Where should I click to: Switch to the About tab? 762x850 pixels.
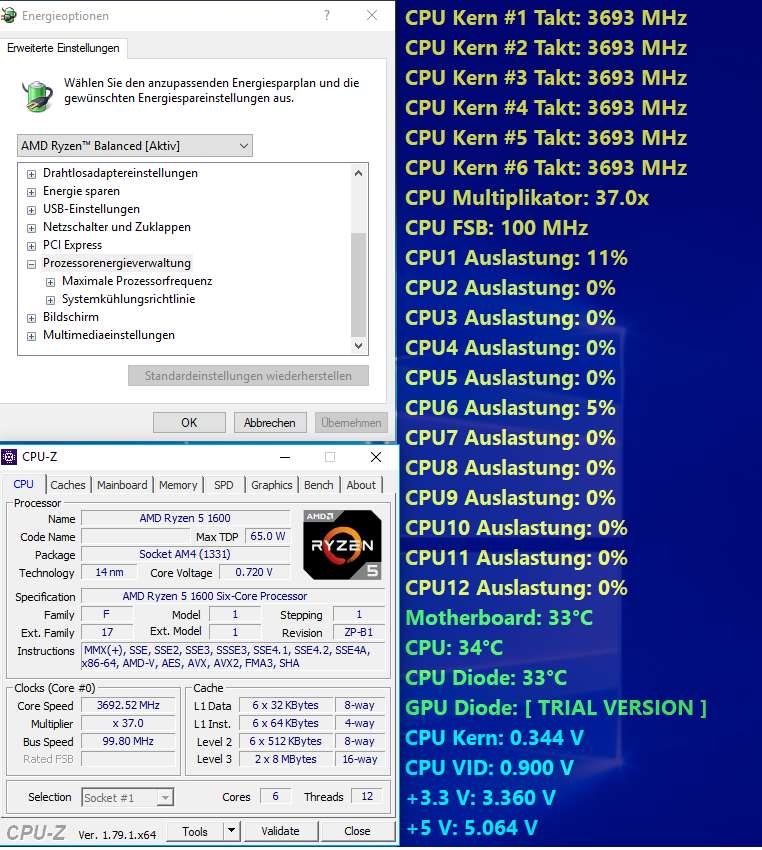[x=361, y=485]
